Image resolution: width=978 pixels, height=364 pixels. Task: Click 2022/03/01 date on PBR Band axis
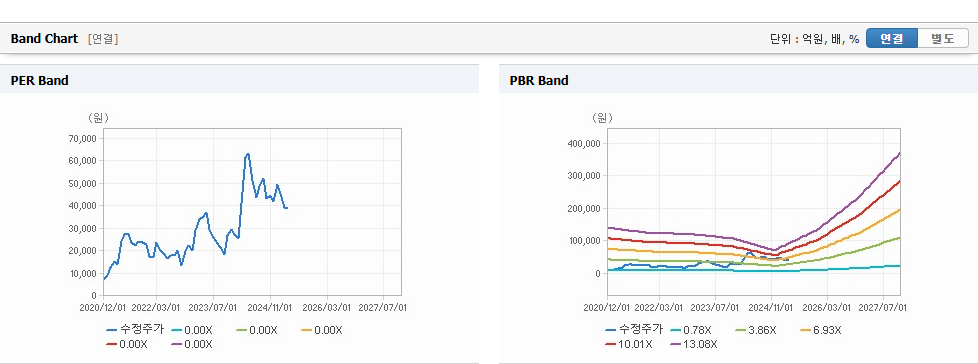(x=659, y=307)
